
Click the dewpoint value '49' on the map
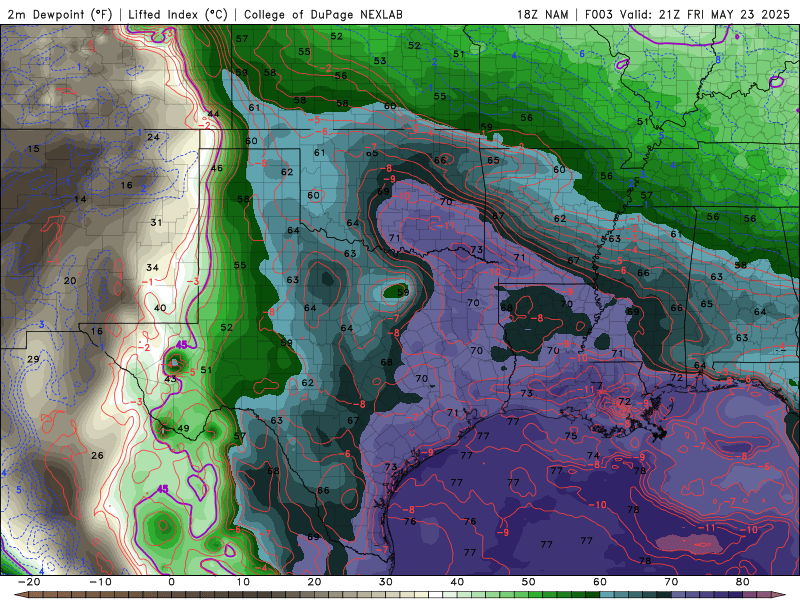click(183, 428)
